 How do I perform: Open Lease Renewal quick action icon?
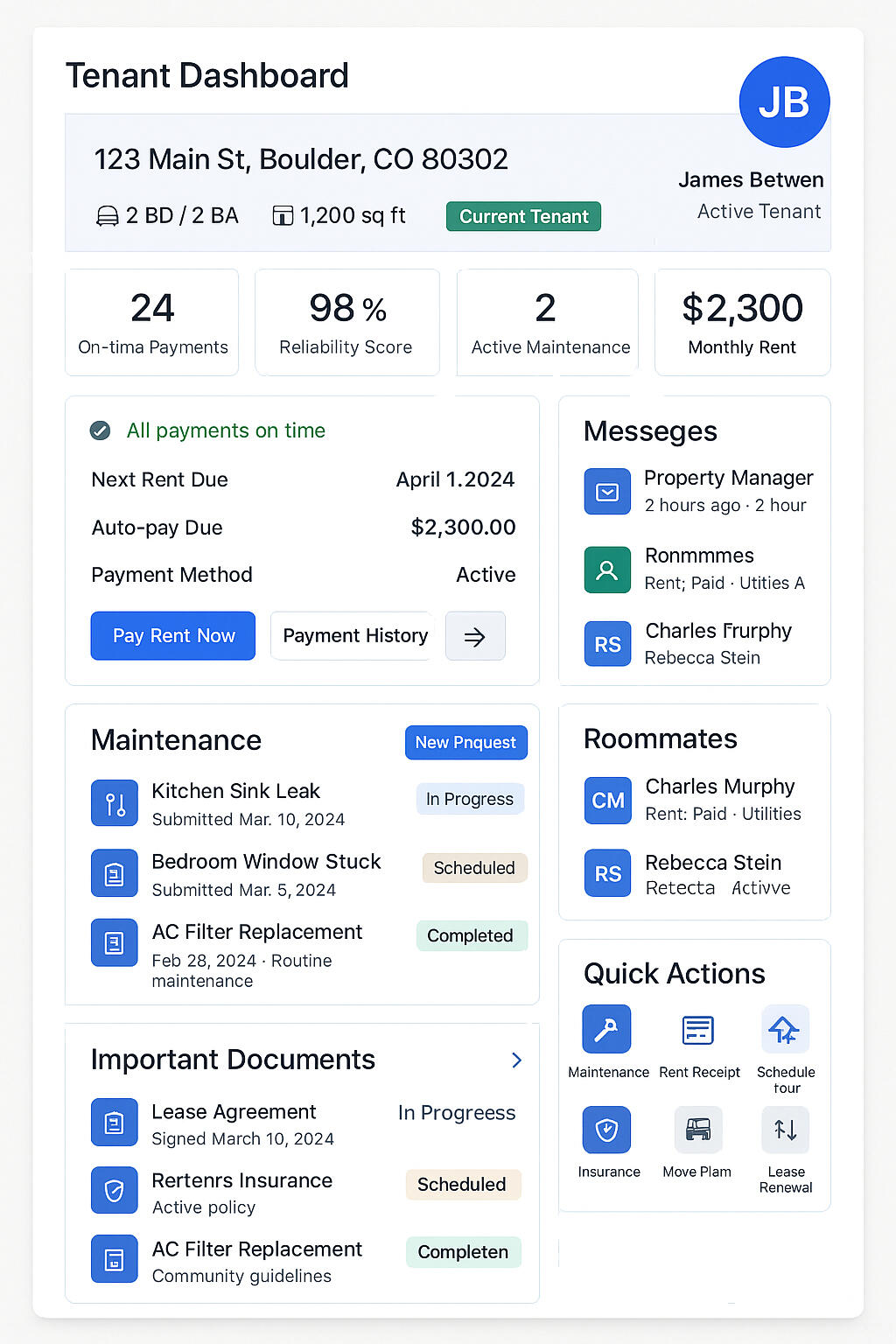point(785,1130)
